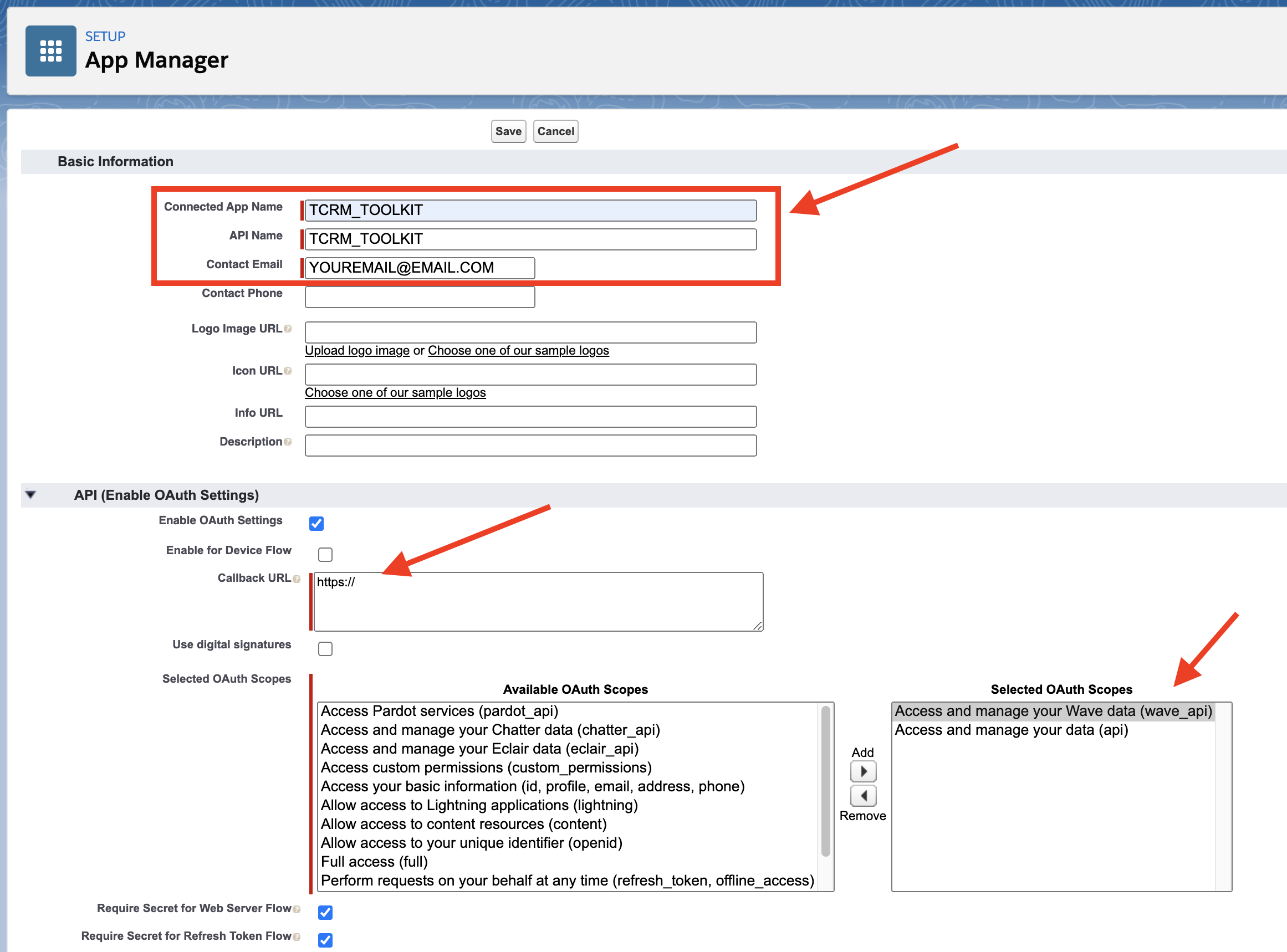Click help icon for Require Secret for Web Server Flow
The image size is (1287, 952).
click(x=297, y=909)
